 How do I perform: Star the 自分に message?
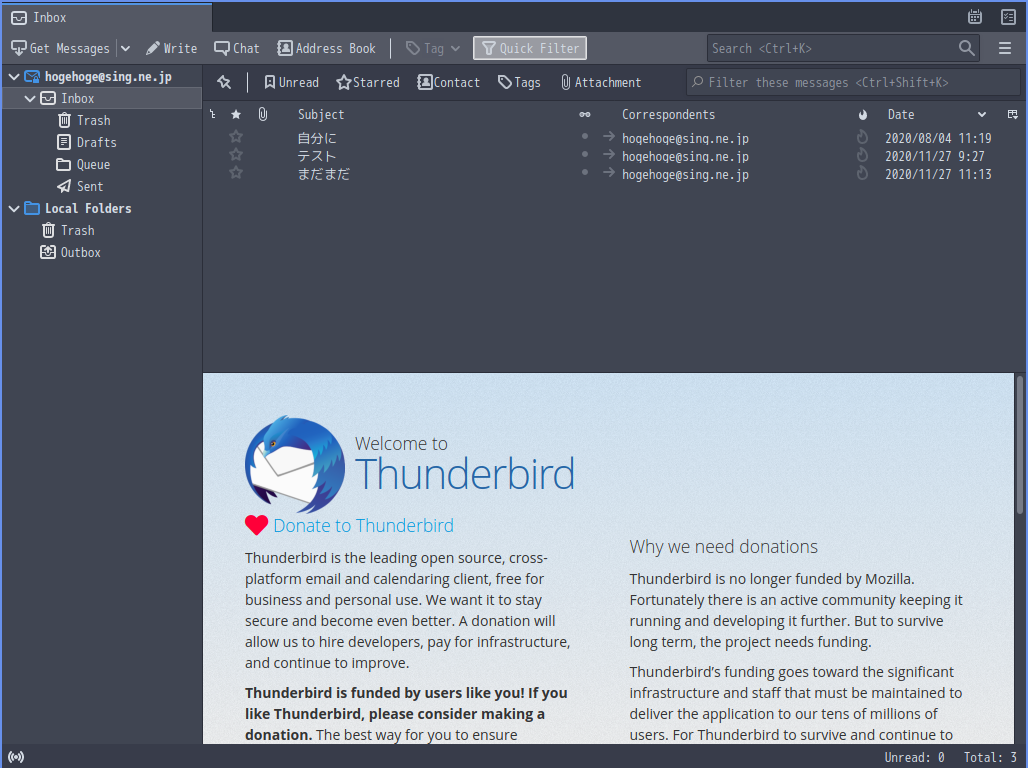pos(236,136)
